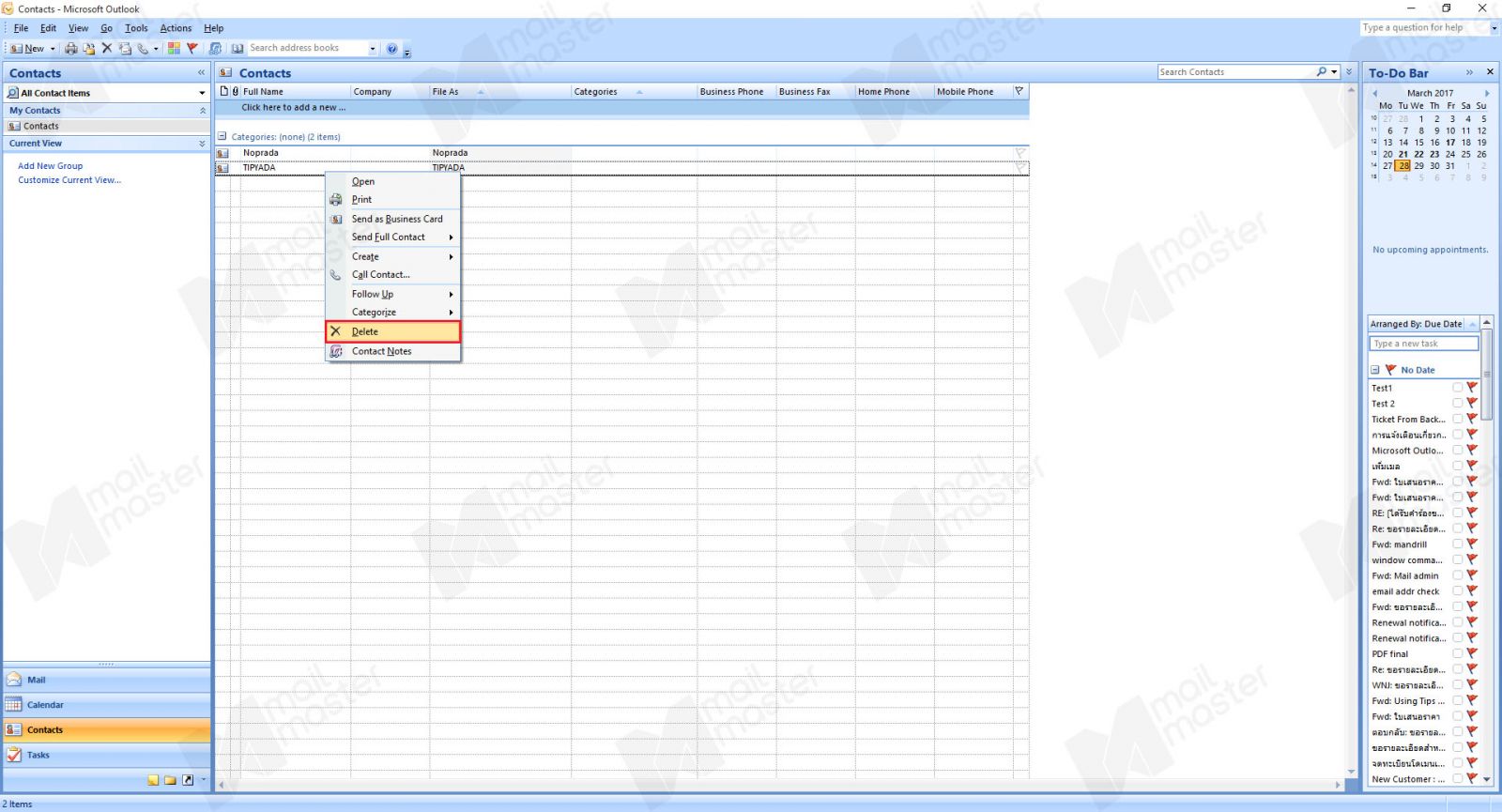Screen dimensions: 1502x812
Task: Click the magnifier icon in Search Contacts
Action: click(1322, 71)
